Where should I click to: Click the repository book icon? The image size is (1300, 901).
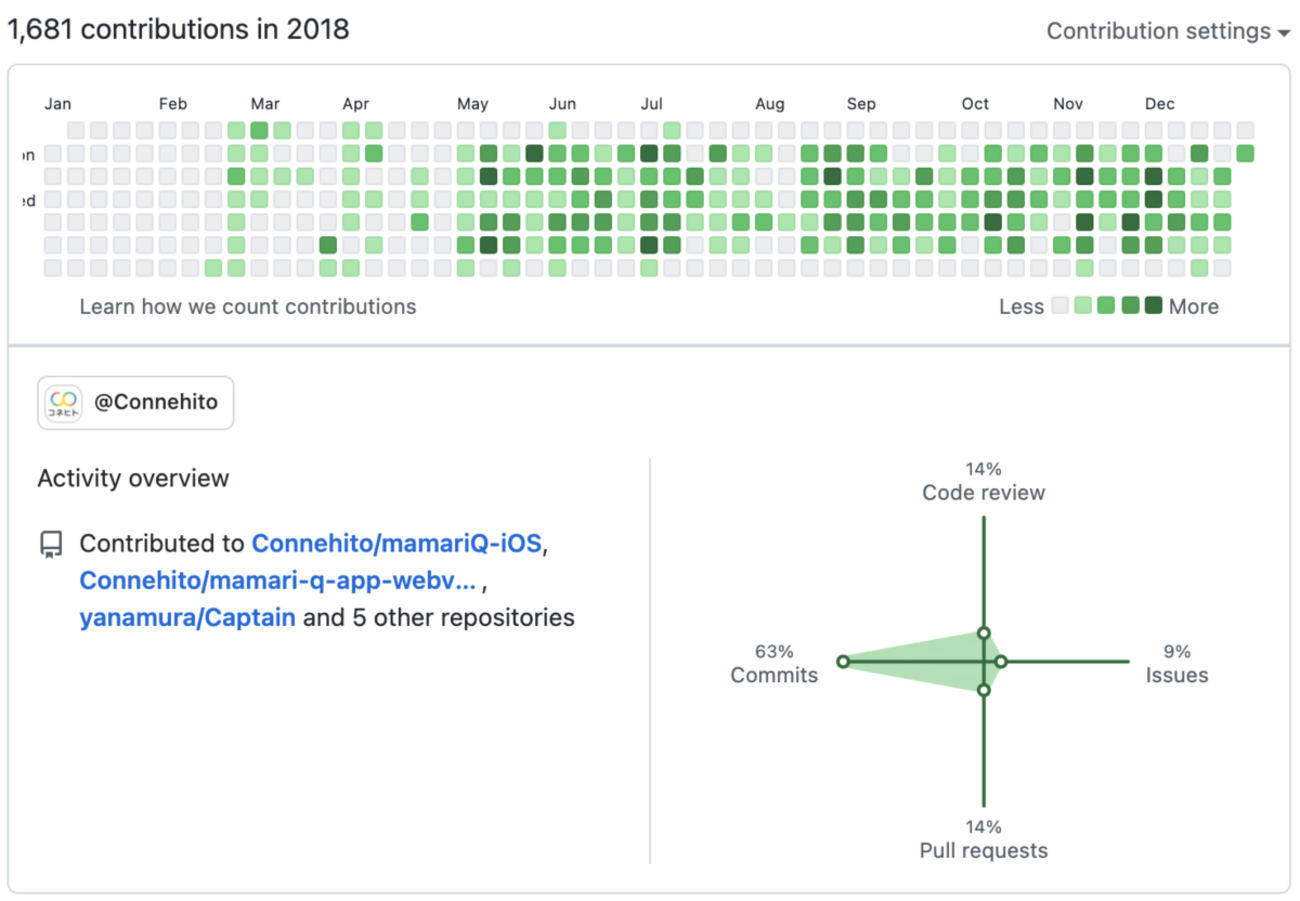51,545
